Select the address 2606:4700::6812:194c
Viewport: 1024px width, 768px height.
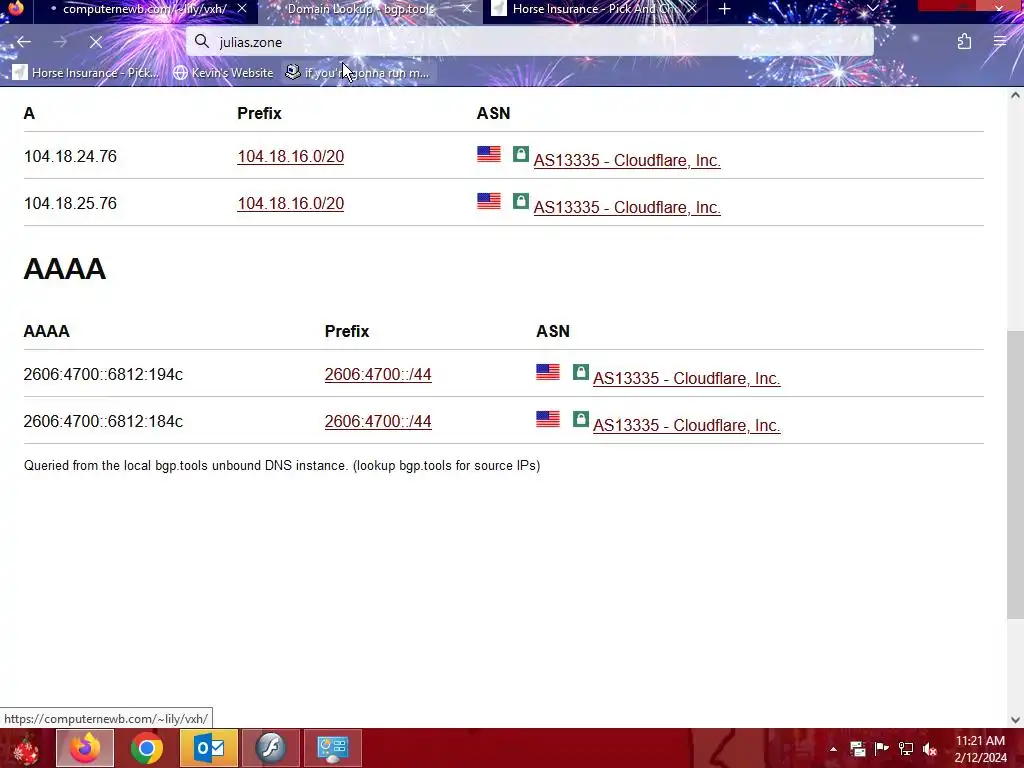click(x=103, y=375)
